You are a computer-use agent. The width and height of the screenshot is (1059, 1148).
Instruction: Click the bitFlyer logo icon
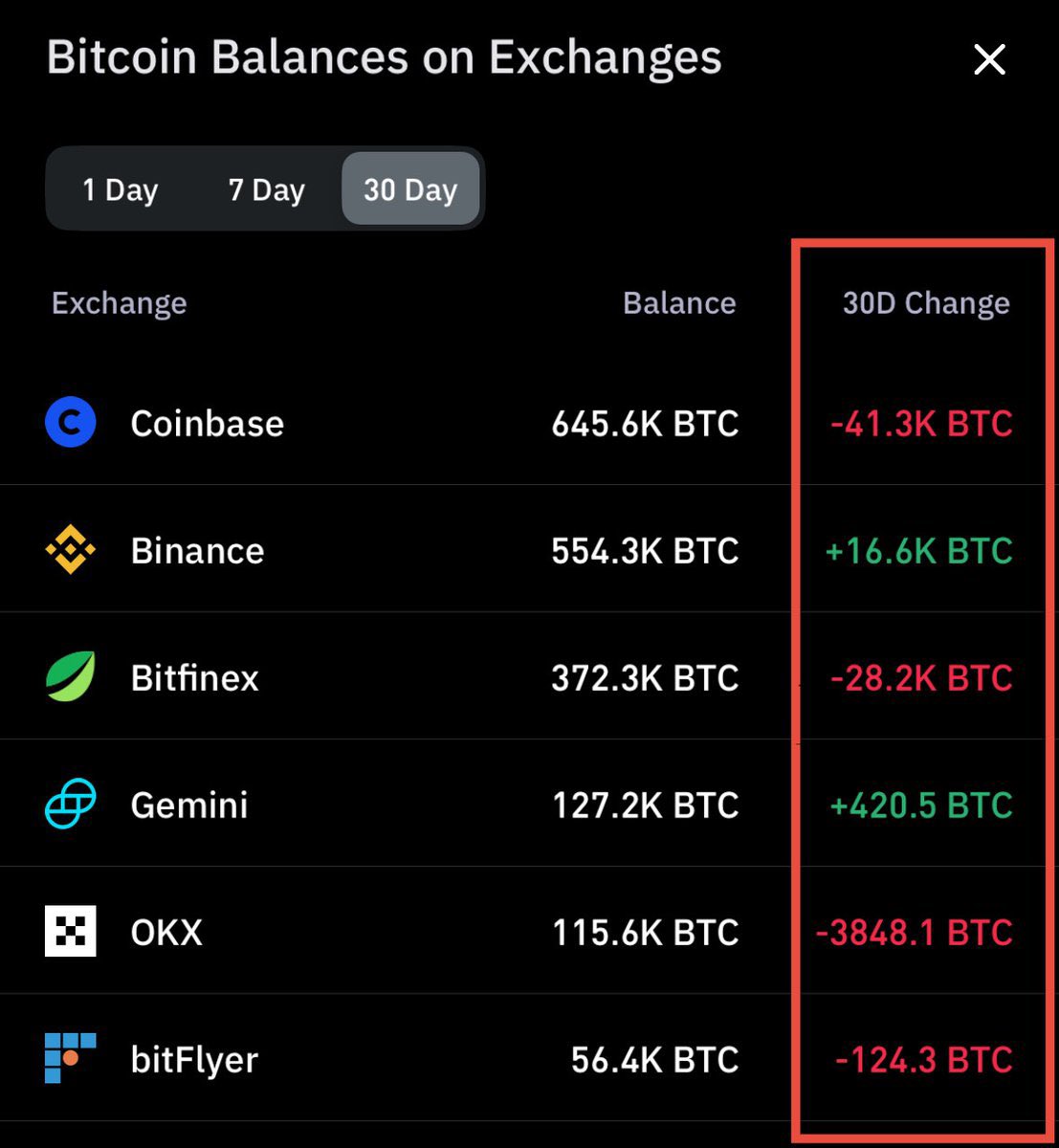click(71, 1058)
